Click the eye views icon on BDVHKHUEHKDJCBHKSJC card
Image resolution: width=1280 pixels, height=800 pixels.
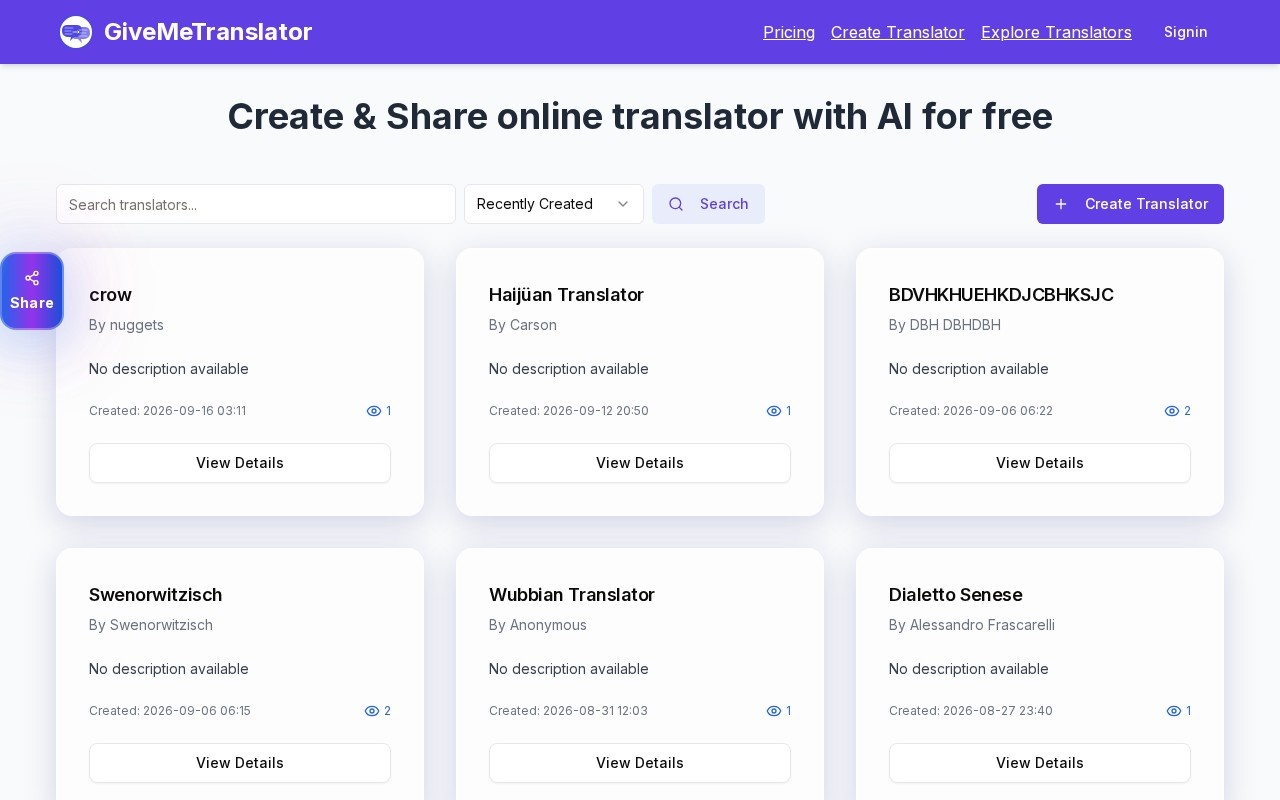click(x=1172, y=411)
